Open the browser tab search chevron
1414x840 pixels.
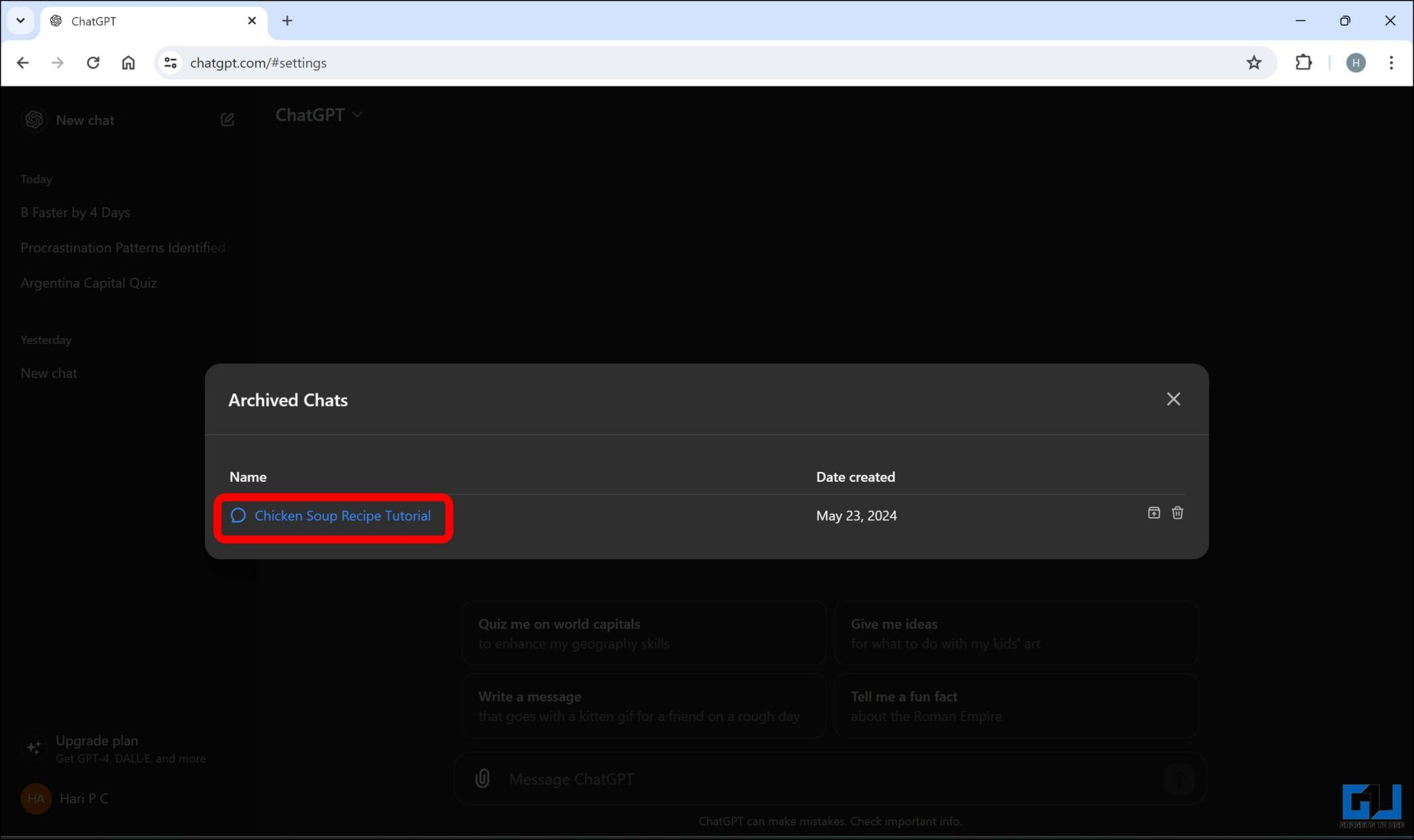coord(20,20)
